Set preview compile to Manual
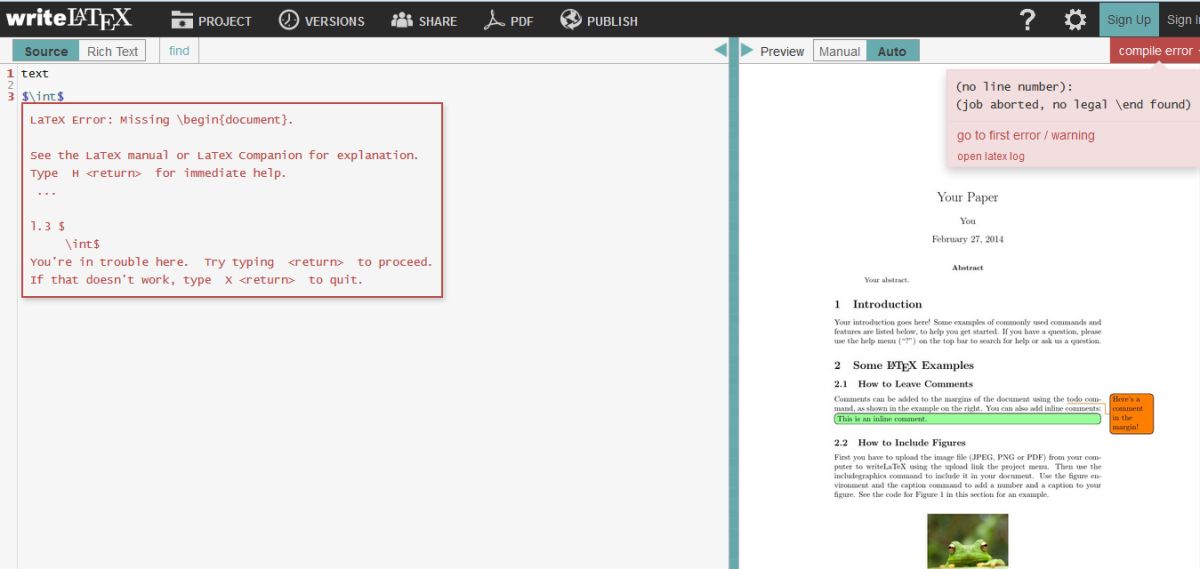This screenshot has height=569, width=1200. click(x=839, y=51)
